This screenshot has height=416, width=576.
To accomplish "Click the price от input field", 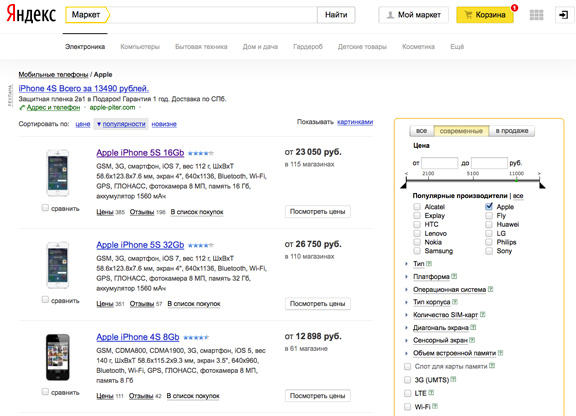I will click(x=440, y=163).
